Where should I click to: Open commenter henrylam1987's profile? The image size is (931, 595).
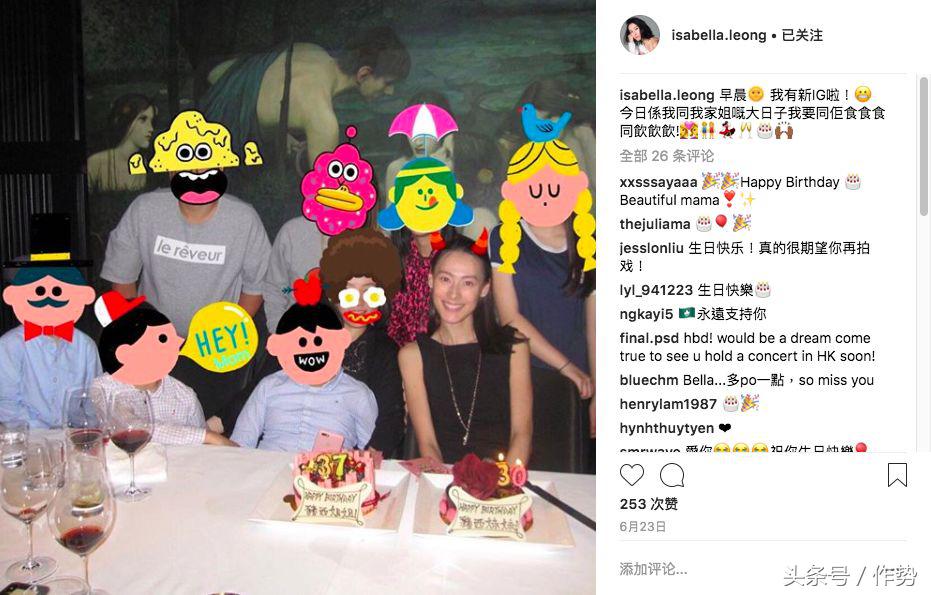(668, 404)
